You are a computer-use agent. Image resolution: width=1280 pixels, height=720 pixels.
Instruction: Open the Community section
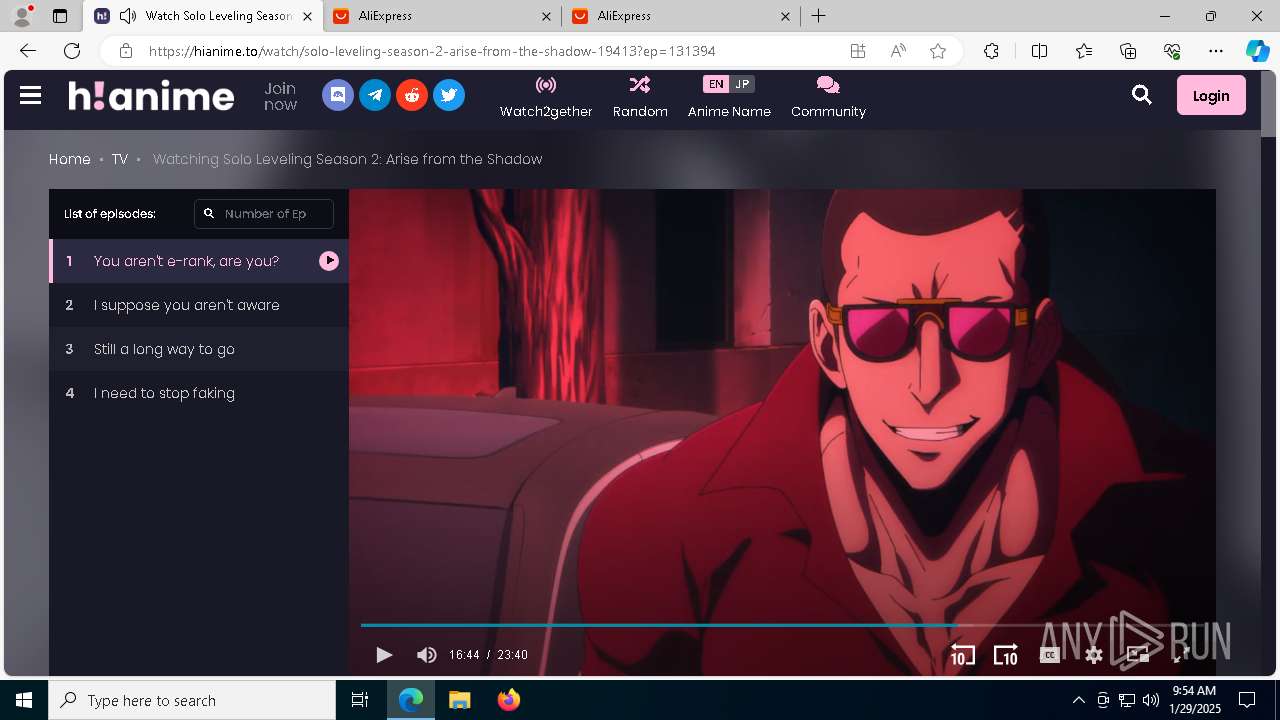tap(828, 97)
